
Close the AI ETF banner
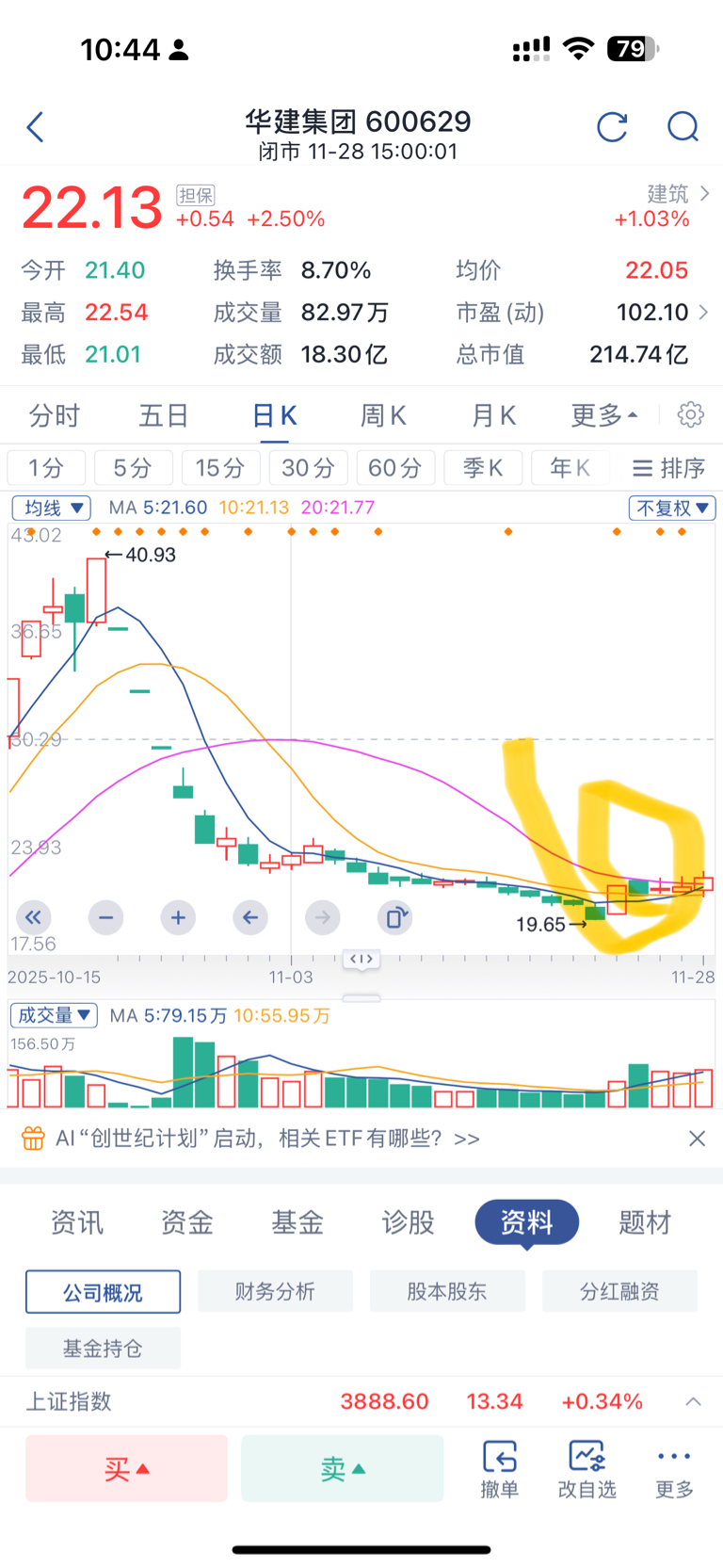click(x=697, y=1139)
